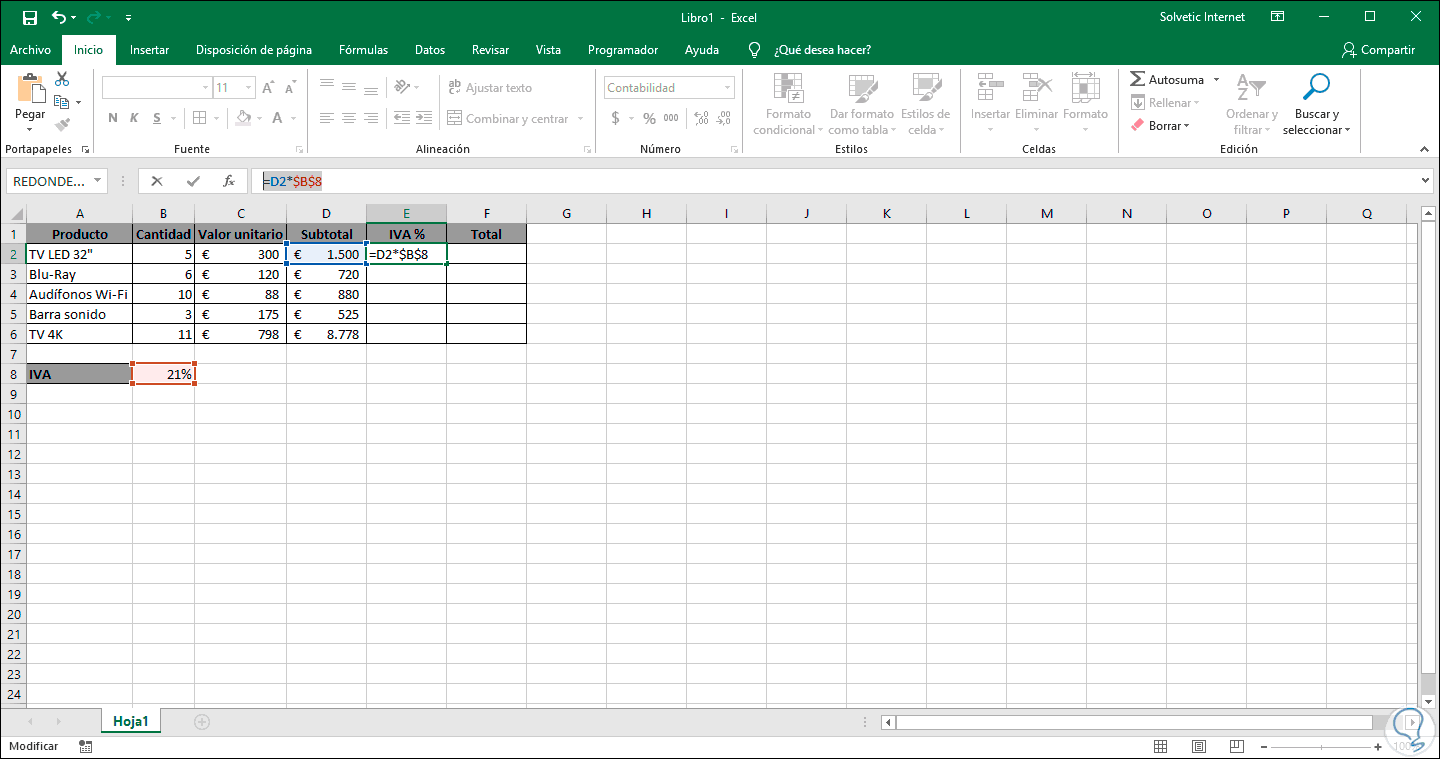1440x759 pixels.
Task: Align text to the top
Action: click(326, 87)
